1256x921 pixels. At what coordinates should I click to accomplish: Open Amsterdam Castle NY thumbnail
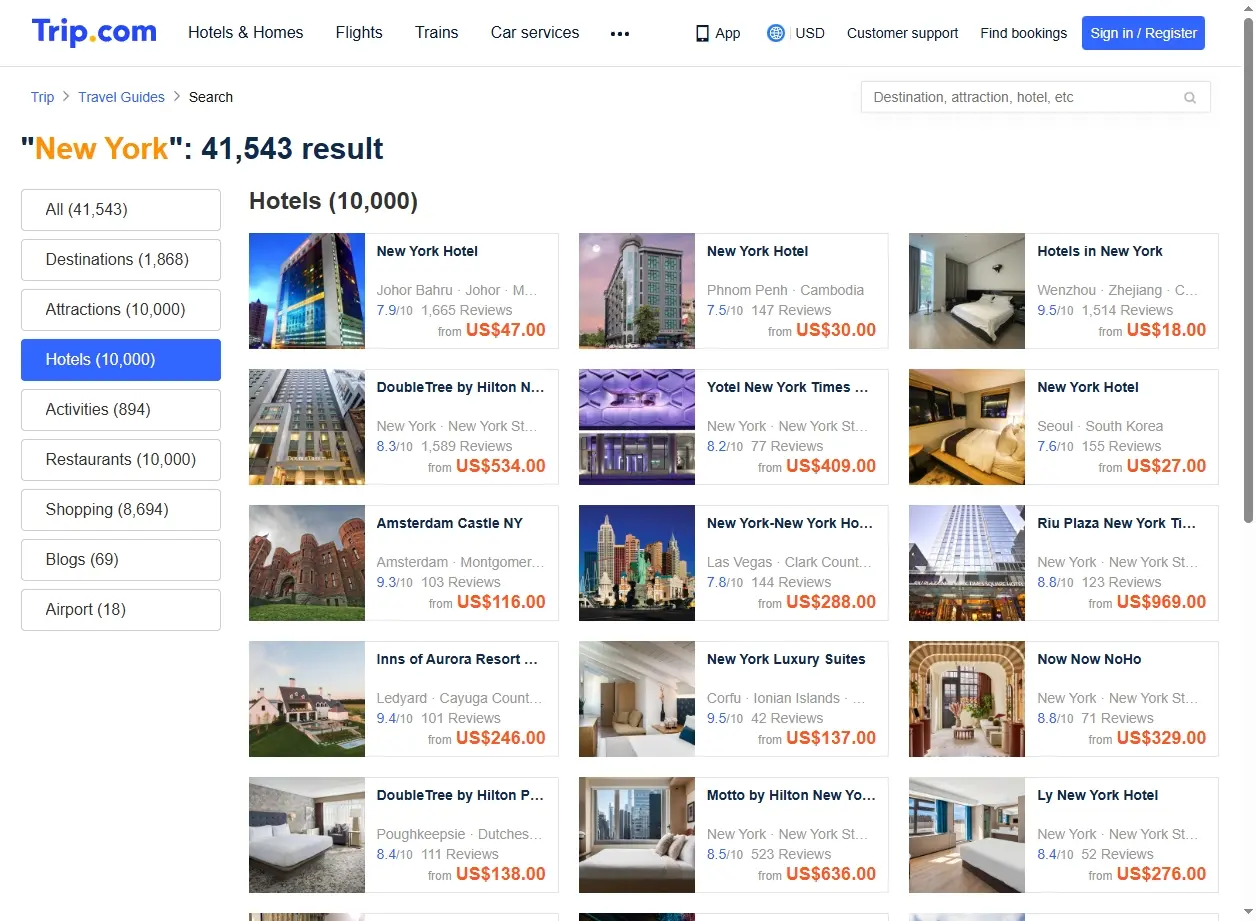click(307, 563)
